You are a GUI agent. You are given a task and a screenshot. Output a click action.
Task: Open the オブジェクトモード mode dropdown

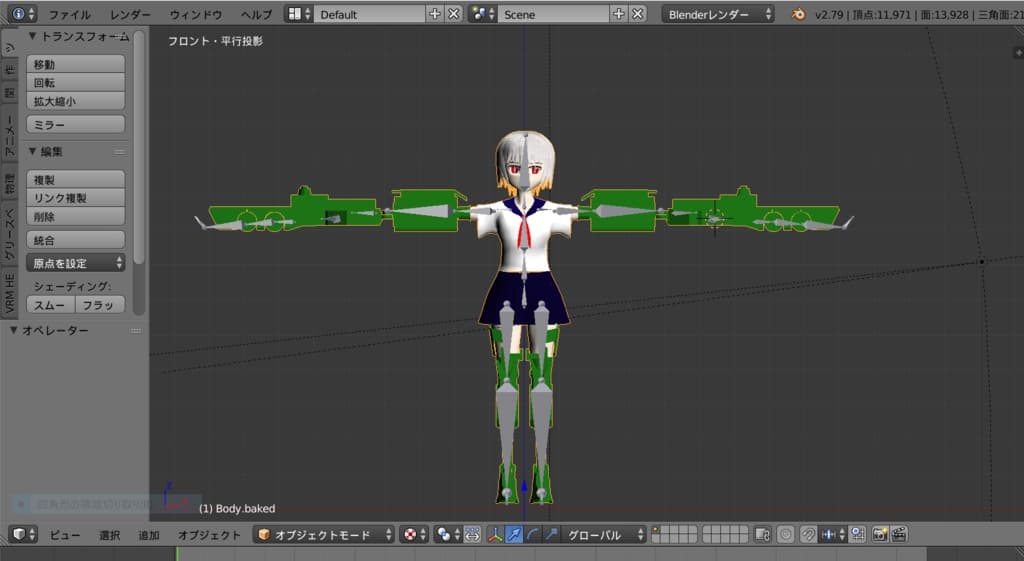click(325, 535)
